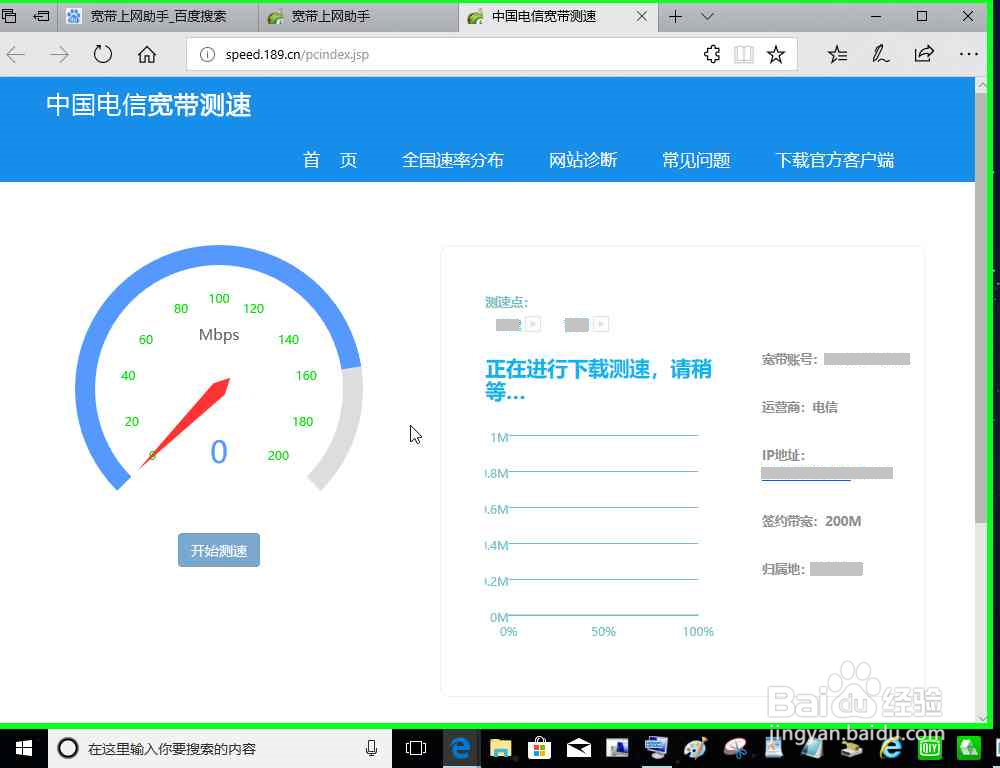Add page to favorites with star icon

pyautogui.click(x=777, y=54)
